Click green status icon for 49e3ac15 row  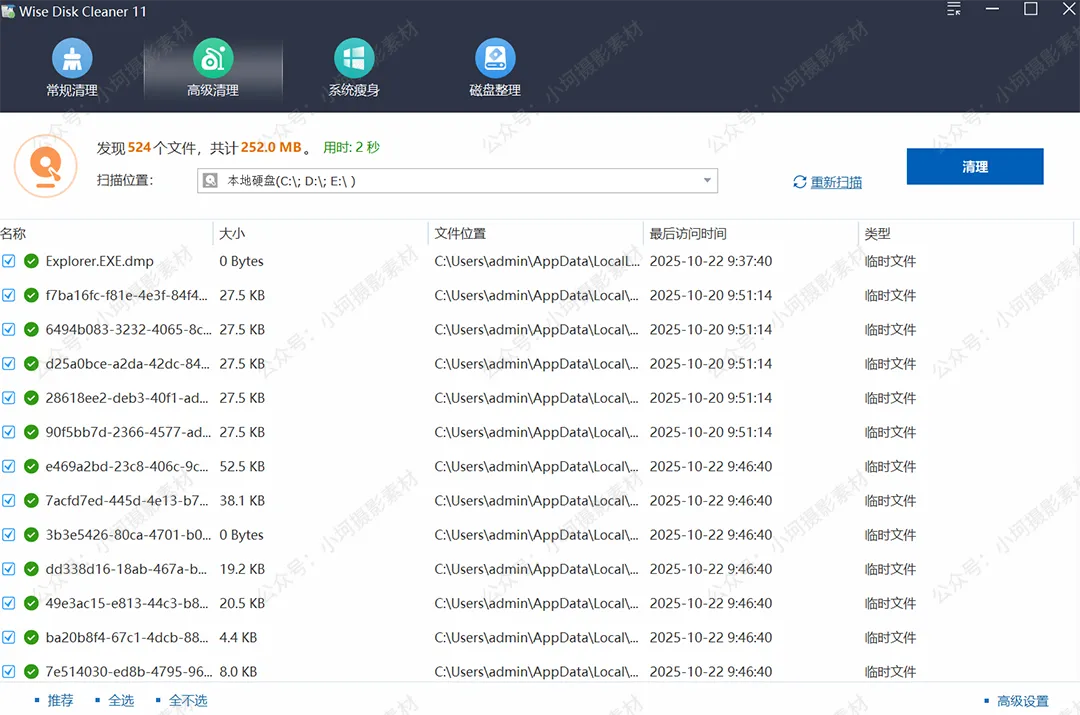point(31,603)
